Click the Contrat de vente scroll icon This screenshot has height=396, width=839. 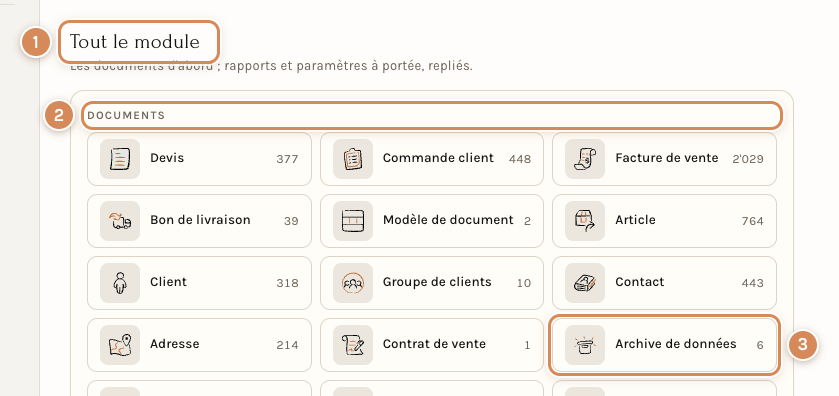[x=353, y=345]
